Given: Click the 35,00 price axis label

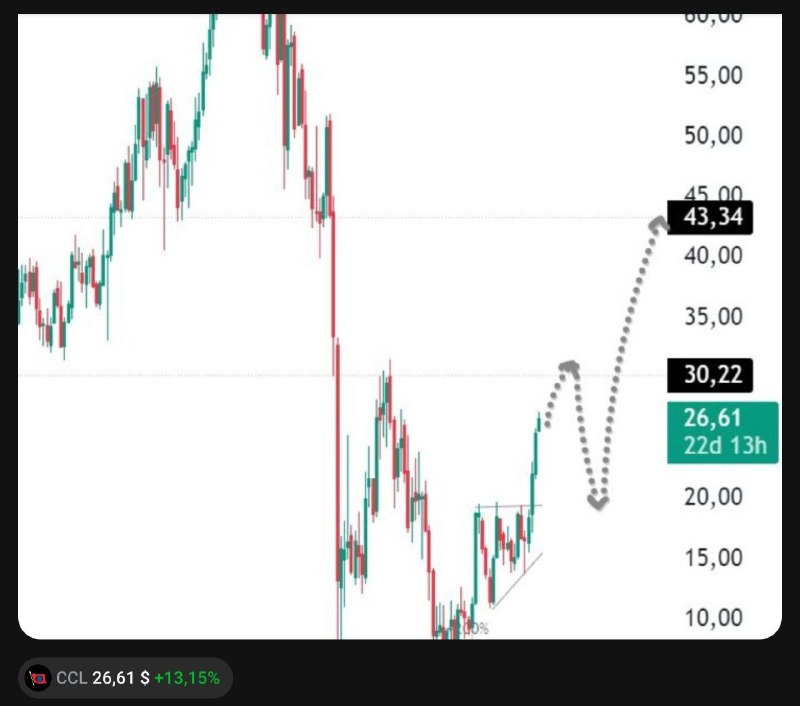Looking at the screenshot, I should pos(713,317).
